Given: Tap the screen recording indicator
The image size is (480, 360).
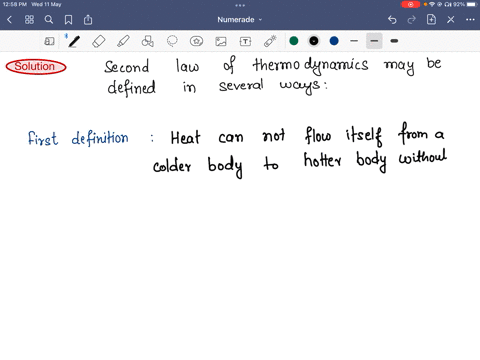Looking at the screenshot, I should pyautogui.click(x=410, y=4).
